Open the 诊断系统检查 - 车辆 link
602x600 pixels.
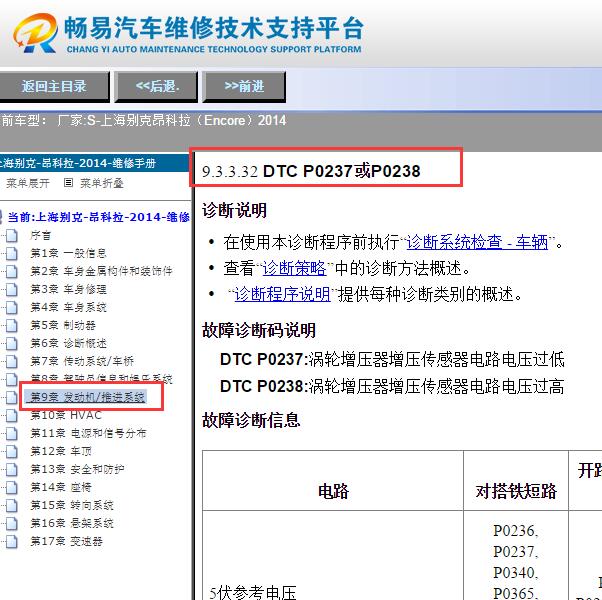click(x=477, y=242)
